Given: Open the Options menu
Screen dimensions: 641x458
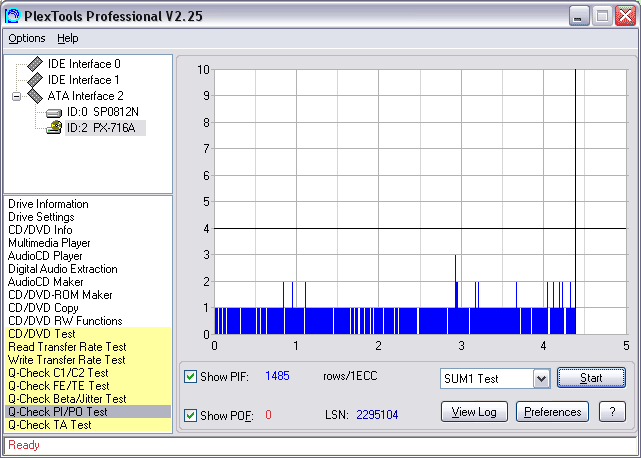Looking at the screenshot, I should [x=27, y=38].
